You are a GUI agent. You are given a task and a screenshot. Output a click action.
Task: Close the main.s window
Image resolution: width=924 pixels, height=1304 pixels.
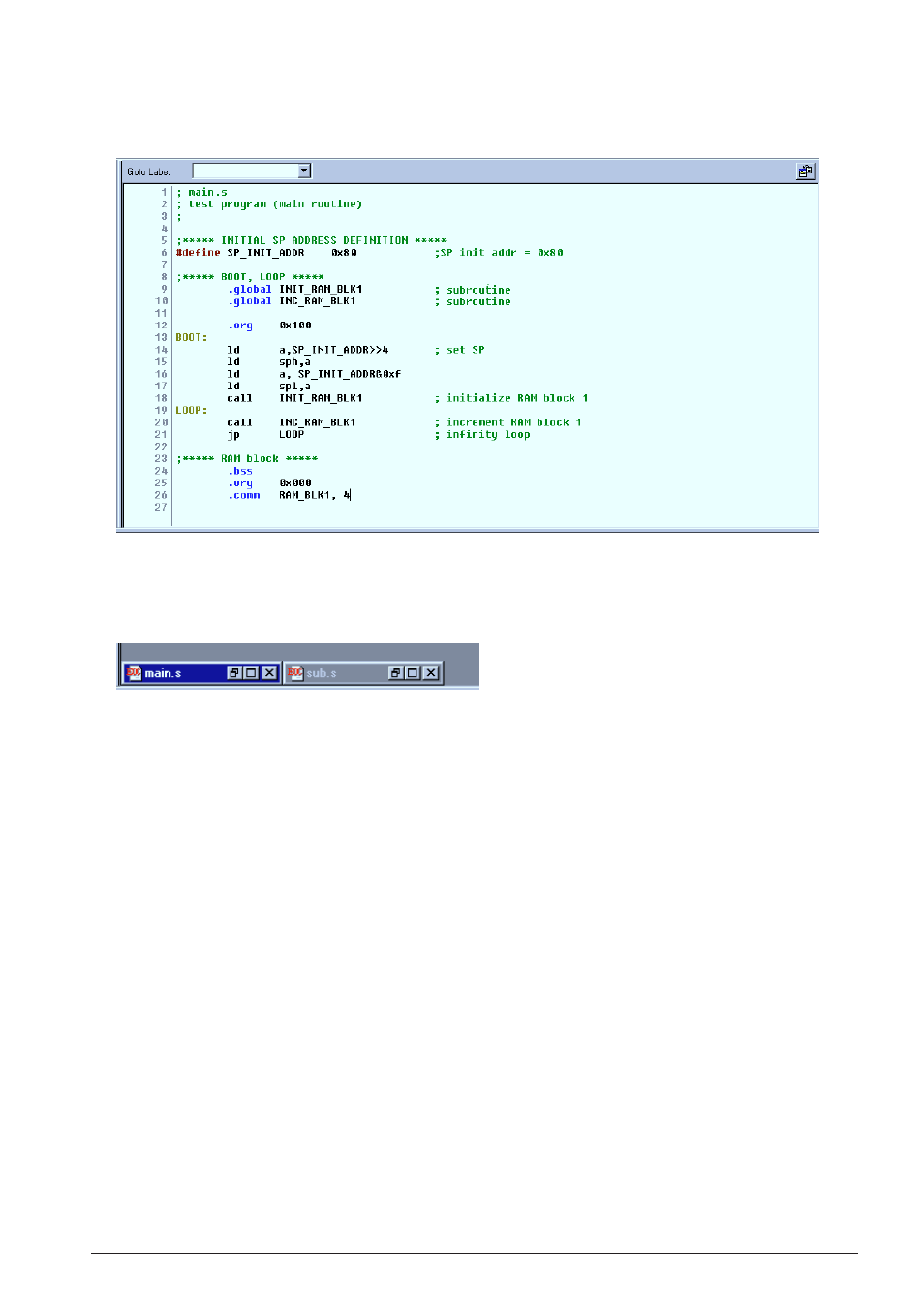click(x=269, y=673)
